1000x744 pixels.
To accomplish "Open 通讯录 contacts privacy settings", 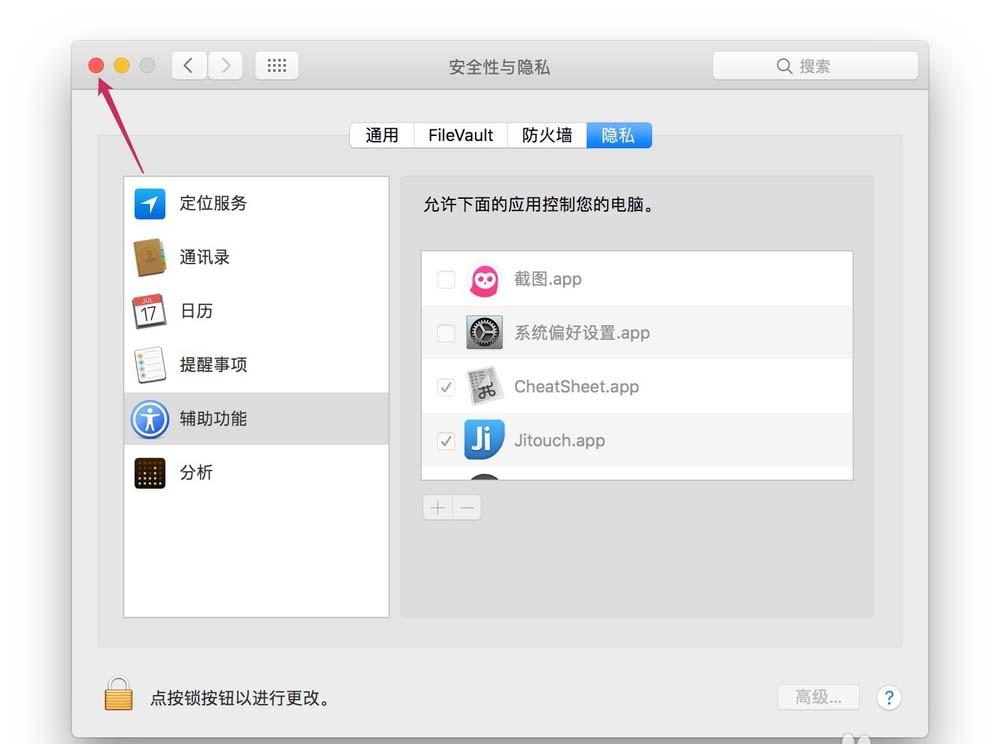I will coord(150,257).
